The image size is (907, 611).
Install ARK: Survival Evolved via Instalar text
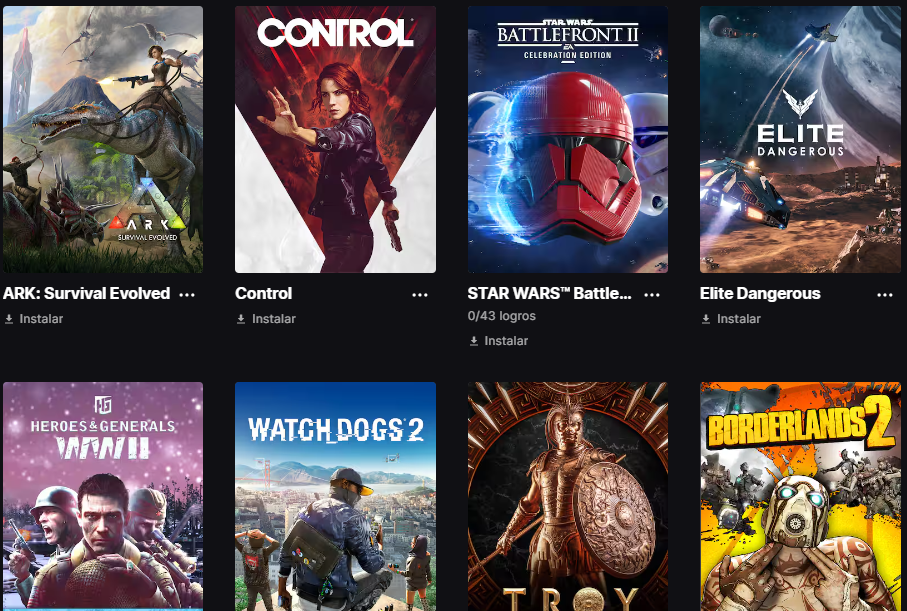[41, 319]
